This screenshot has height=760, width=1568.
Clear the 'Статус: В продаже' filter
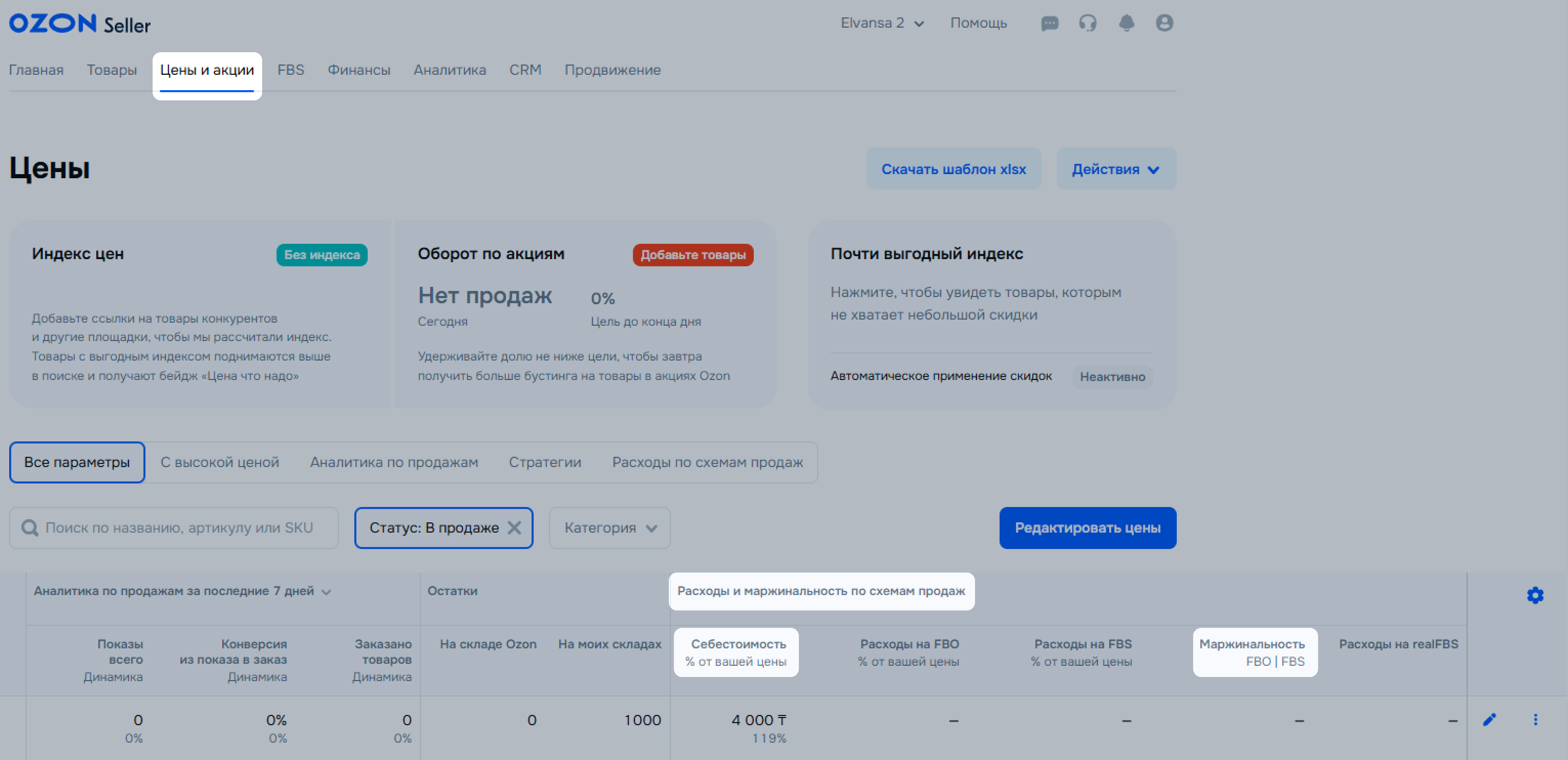click(x=514, y=528)
